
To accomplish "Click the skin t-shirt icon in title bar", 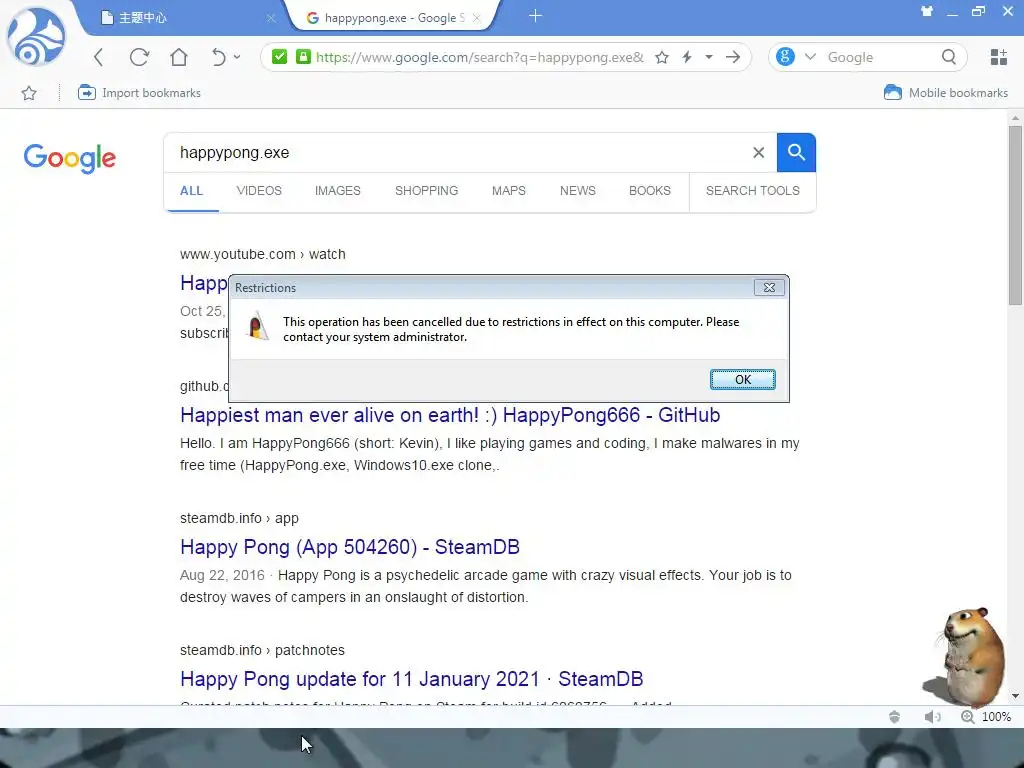I will point(927,11).
